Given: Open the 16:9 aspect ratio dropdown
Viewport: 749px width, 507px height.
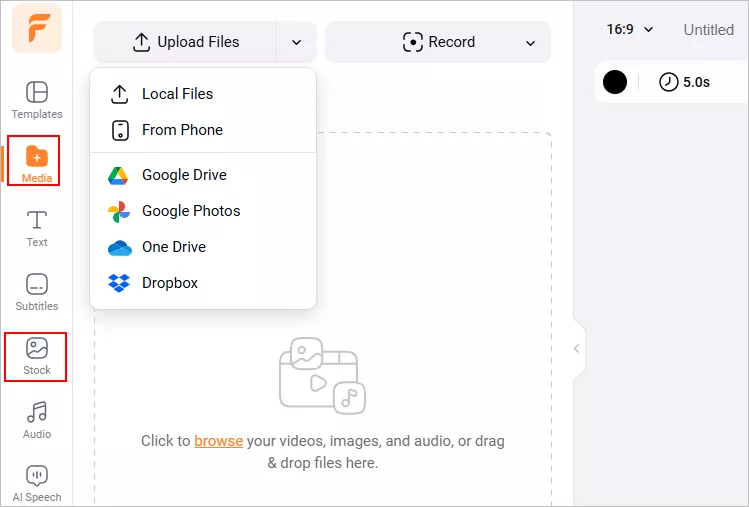Looking at the screenshot, I should [x=630, y=30].
